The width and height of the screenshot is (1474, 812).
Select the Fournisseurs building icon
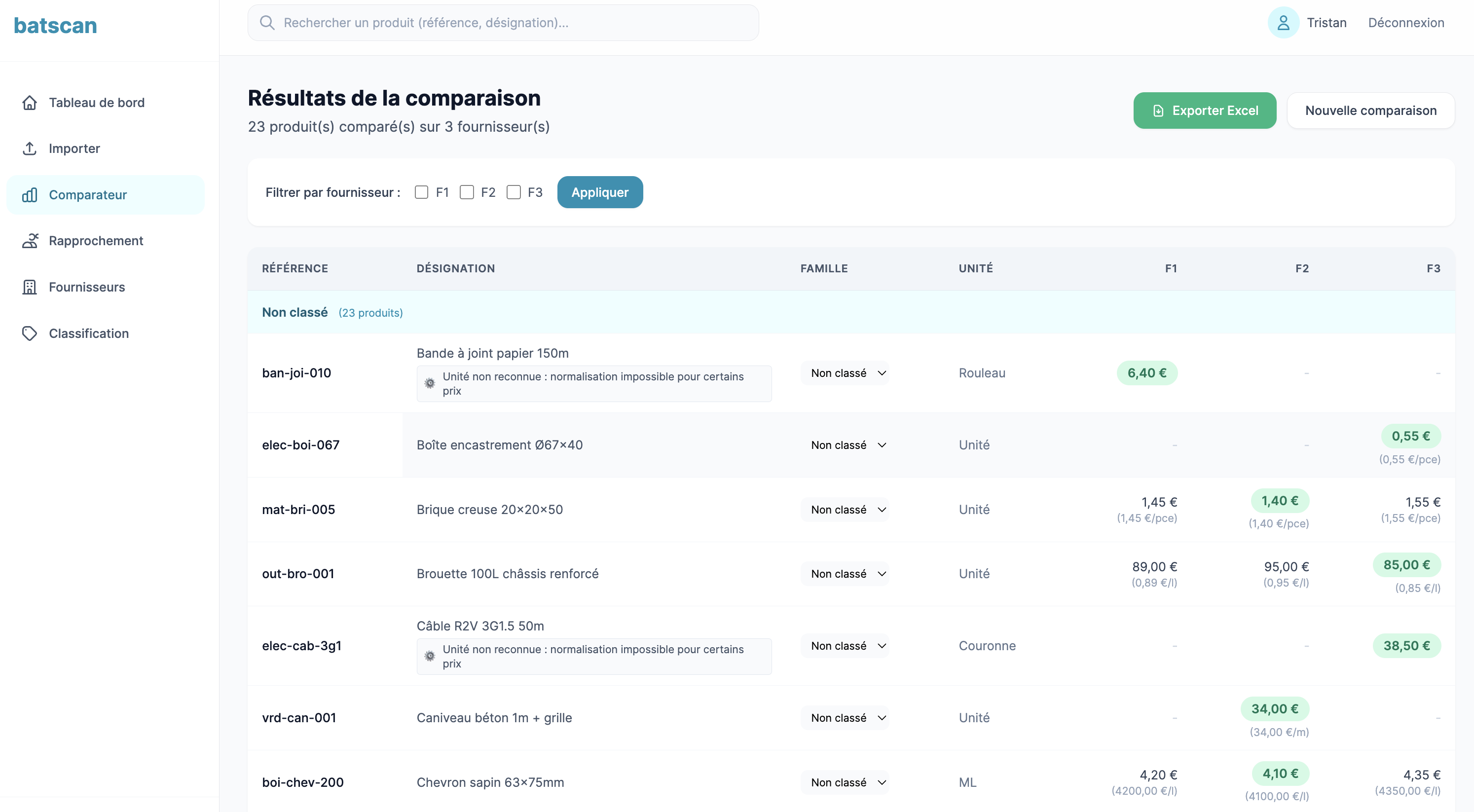(30, 287)
